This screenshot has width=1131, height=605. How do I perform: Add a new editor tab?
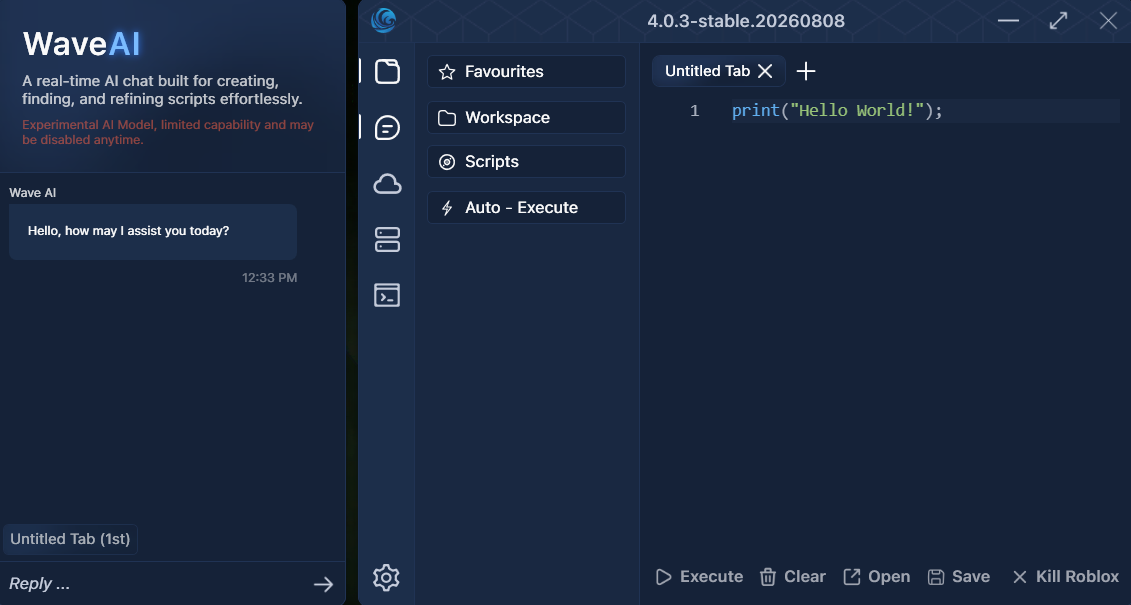pos(806,71)
